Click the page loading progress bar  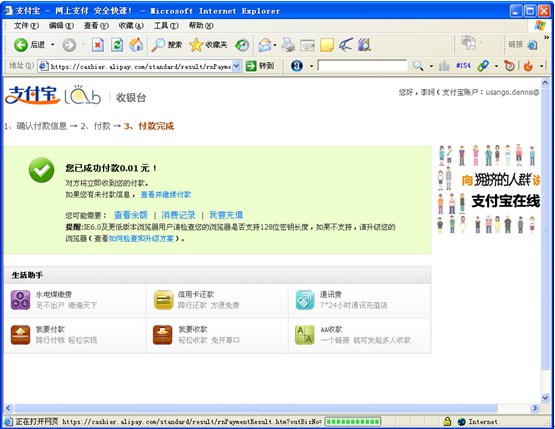[353, 422]
